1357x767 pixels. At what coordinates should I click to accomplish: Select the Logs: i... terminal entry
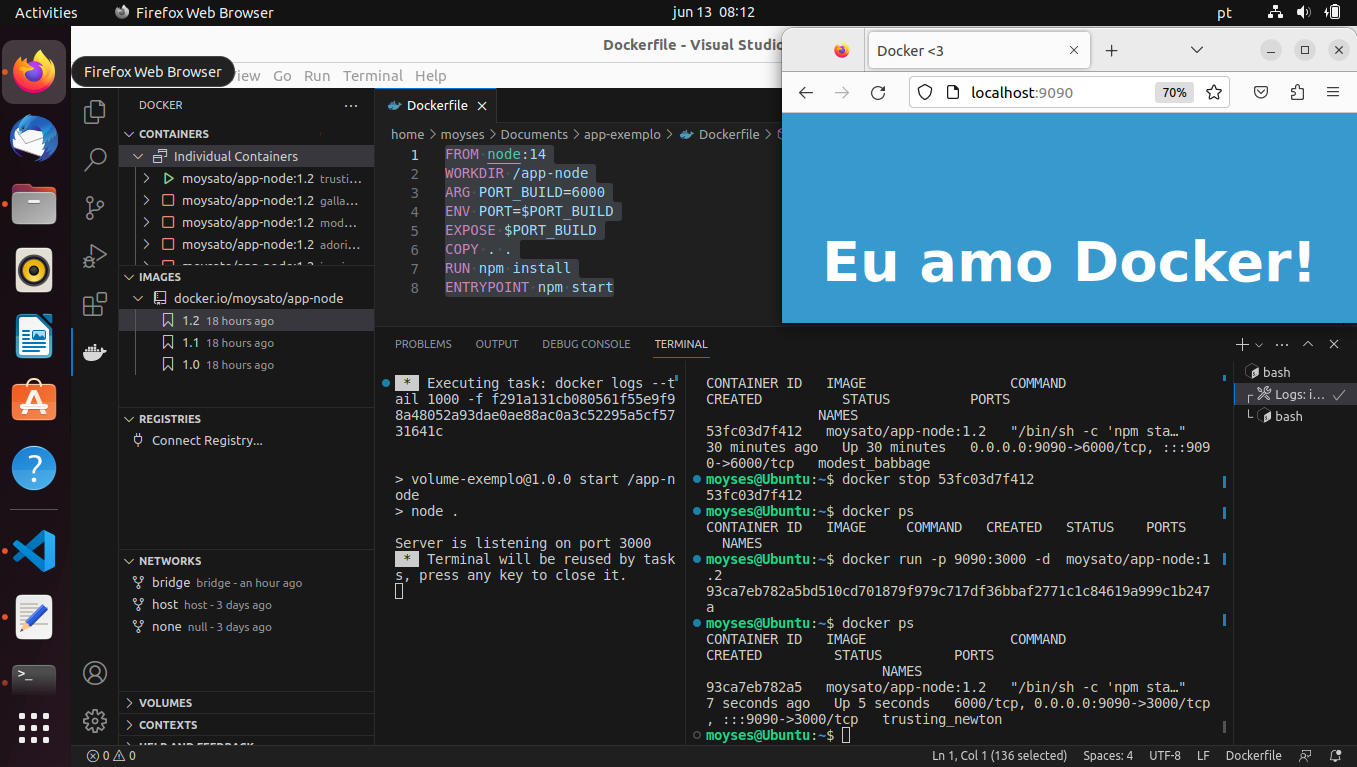pyautogui.click(x=1293, y=395)
